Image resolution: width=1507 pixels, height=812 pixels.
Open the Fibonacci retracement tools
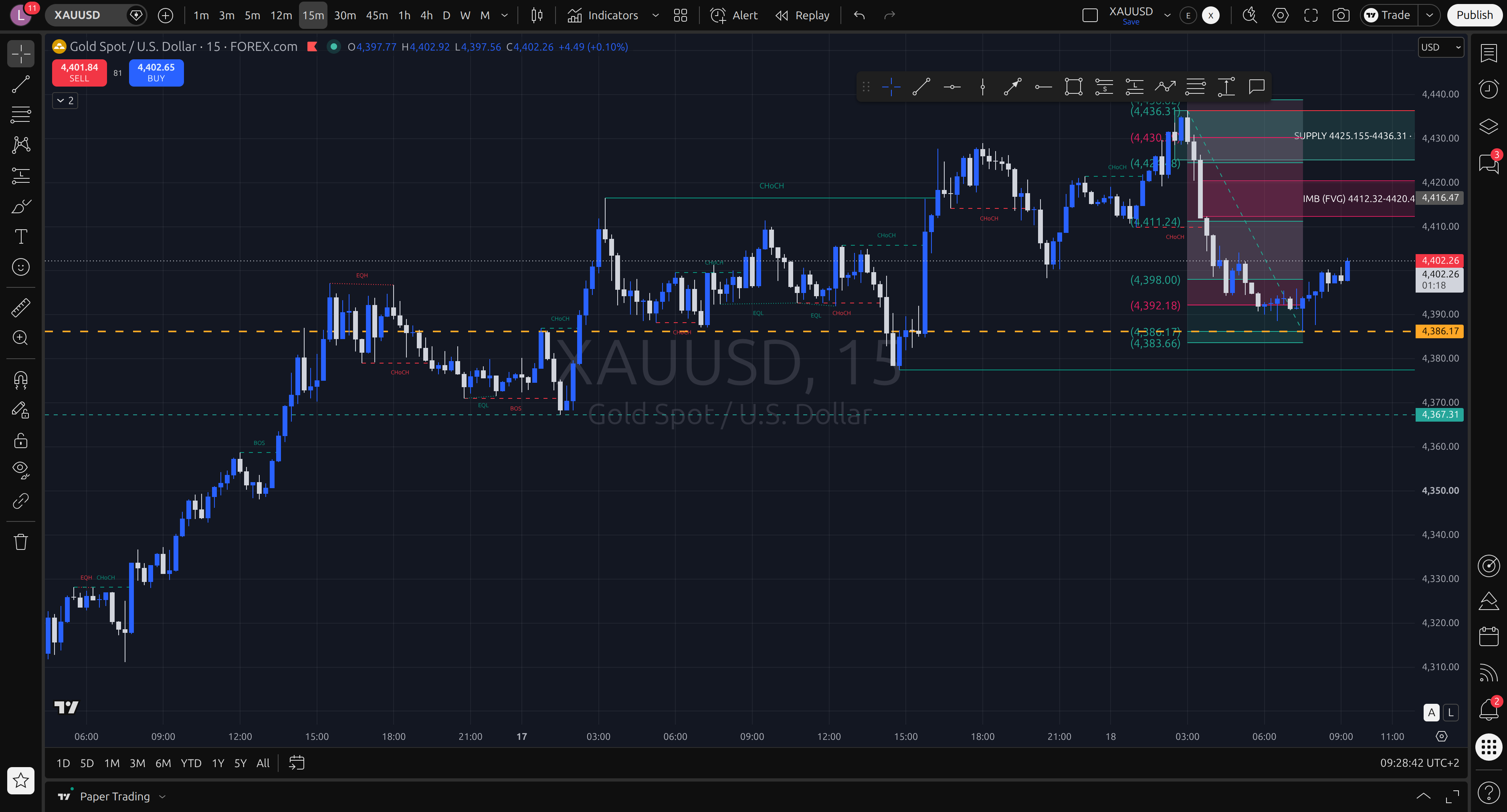[21, 115]
